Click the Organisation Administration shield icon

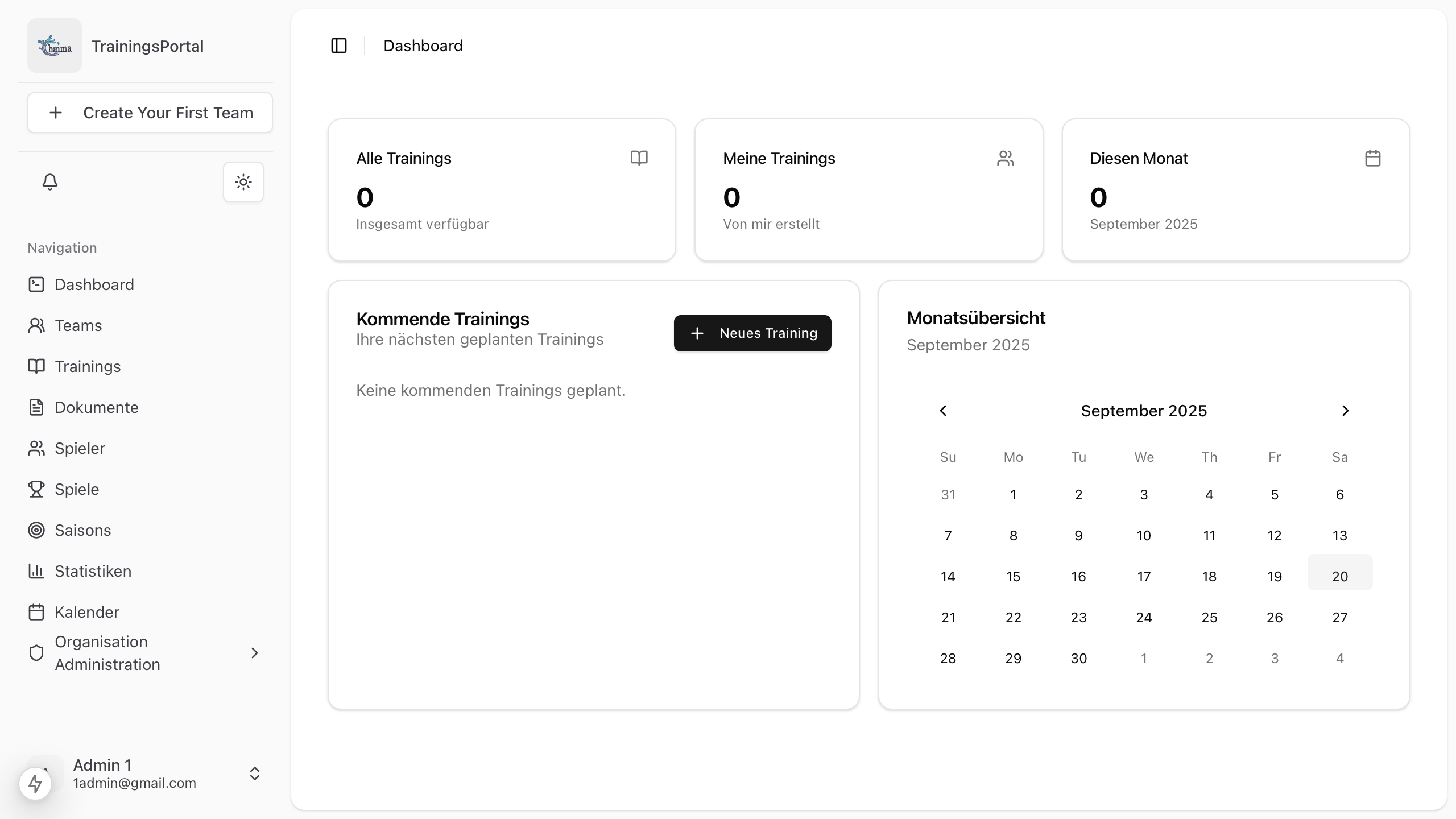coord(36,653)
